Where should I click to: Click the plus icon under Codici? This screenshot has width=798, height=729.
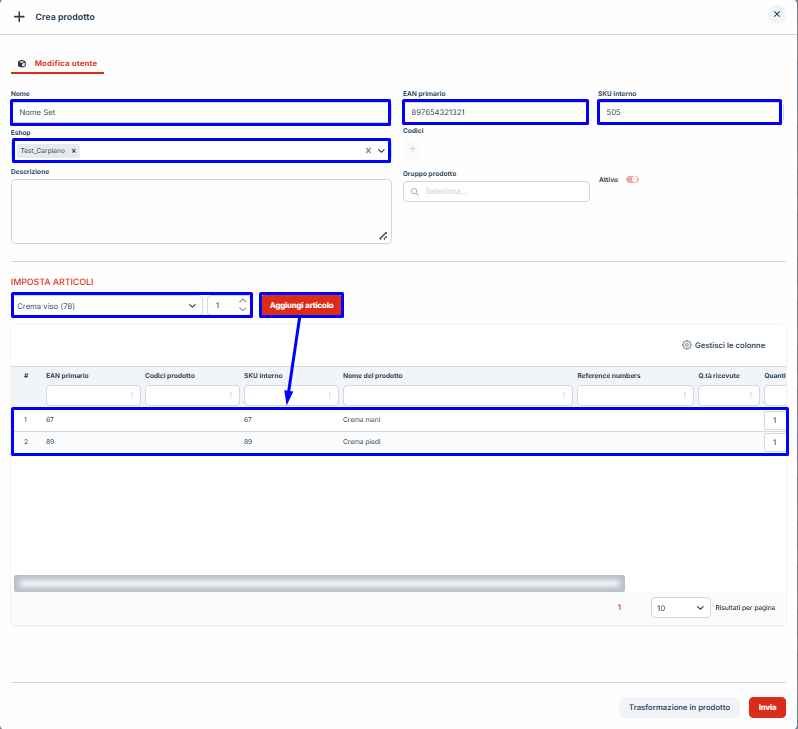click(413, 149)
